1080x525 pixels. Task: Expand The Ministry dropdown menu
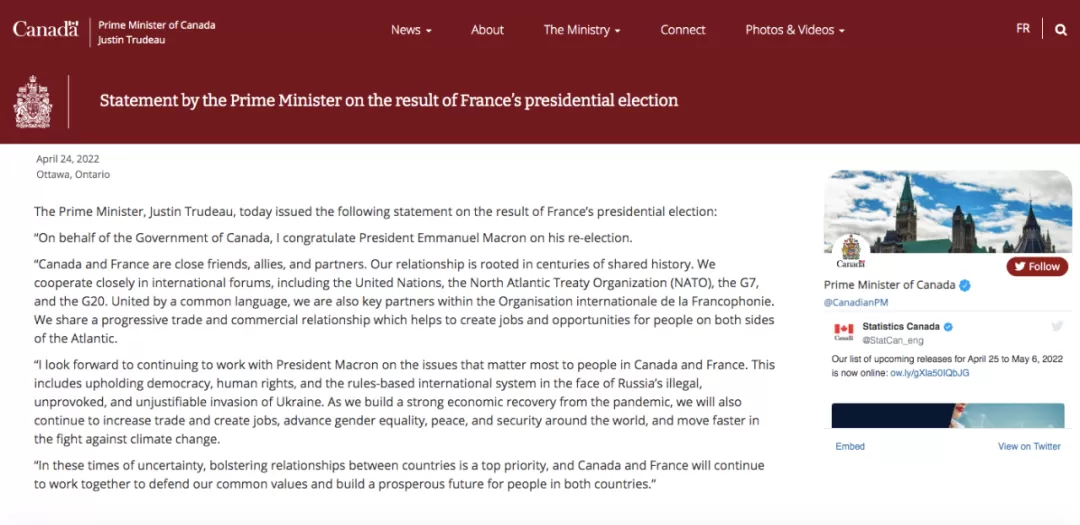[x=582, y=30]
